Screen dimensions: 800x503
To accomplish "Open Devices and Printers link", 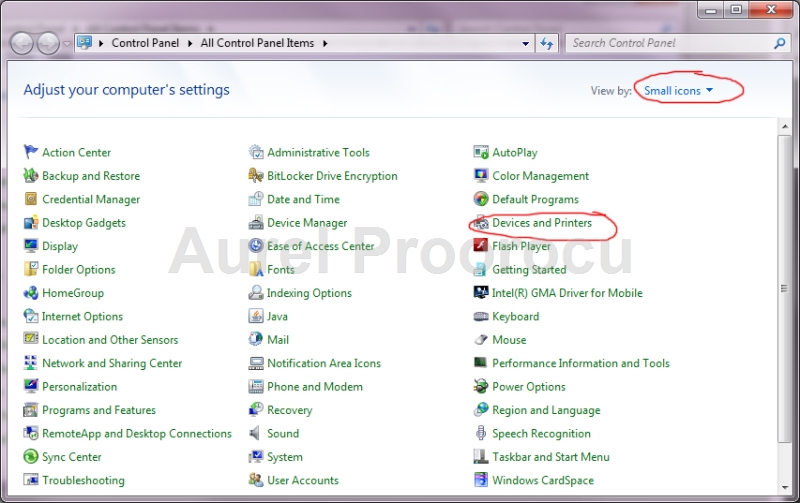I will [x=542, y=222].
